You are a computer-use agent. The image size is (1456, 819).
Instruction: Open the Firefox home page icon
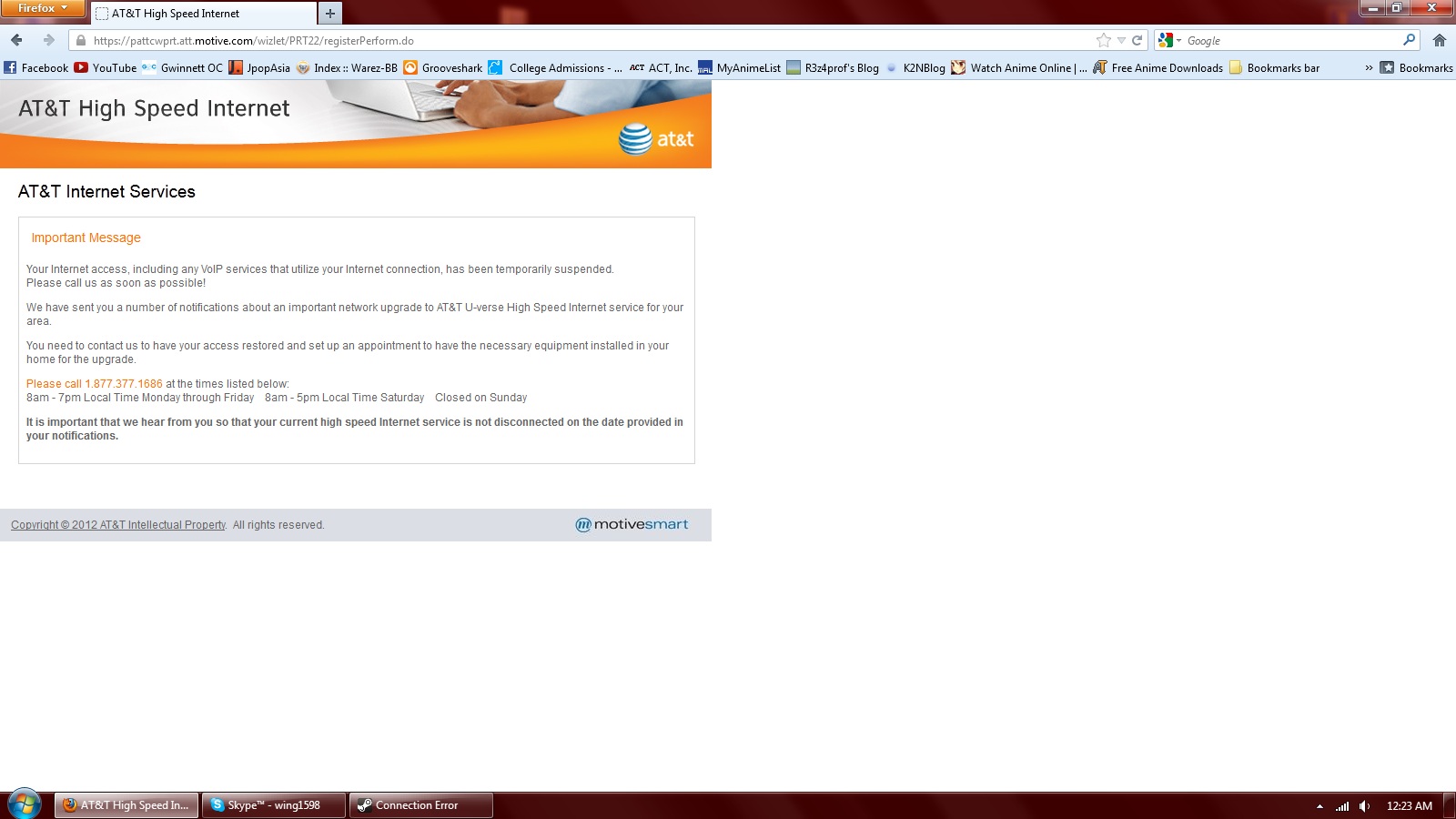[x=1439, y=40]
